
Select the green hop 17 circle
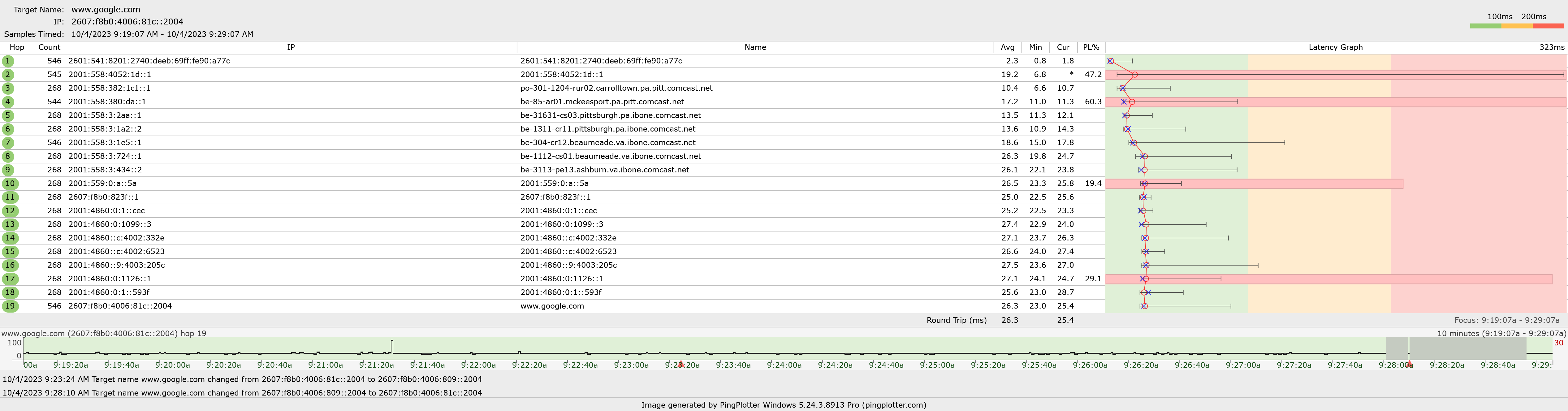click(x=10, y=279)
